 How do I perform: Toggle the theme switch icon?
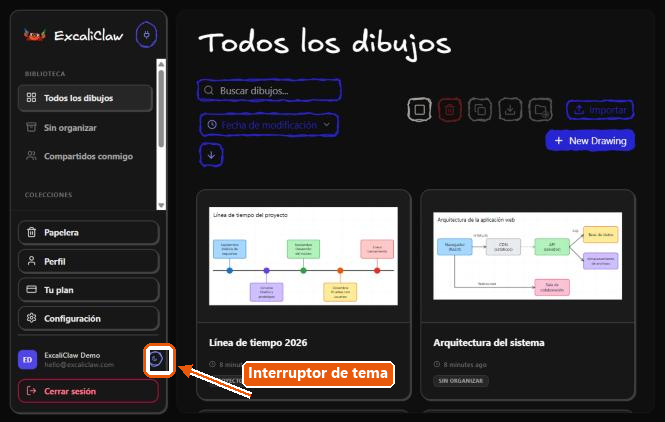click(x=156, y=359)
